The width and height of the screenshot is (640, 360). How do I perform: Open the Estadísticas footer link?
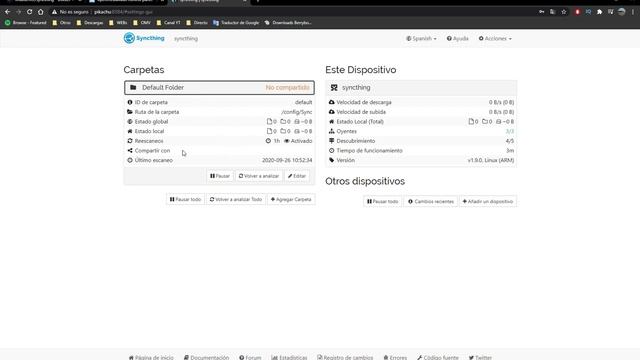click(x=289, y=358)
